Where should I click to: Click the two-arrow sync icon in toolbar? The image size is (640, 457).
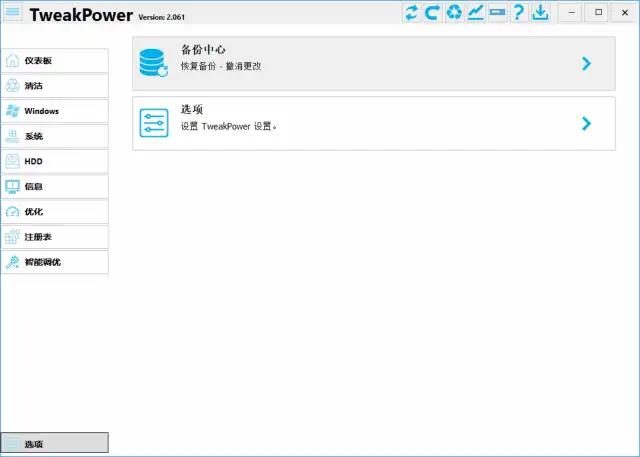pos(411,12)
